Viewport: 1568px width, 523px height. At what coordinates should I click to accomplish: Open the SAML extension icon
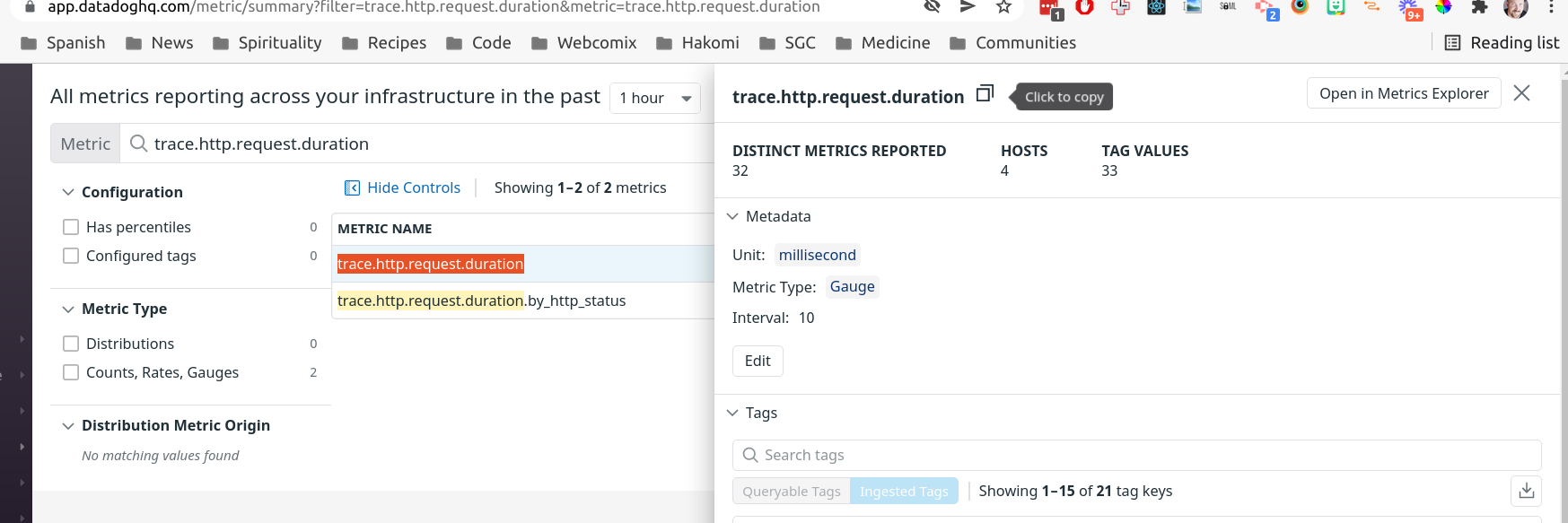tap(1228, 7)
